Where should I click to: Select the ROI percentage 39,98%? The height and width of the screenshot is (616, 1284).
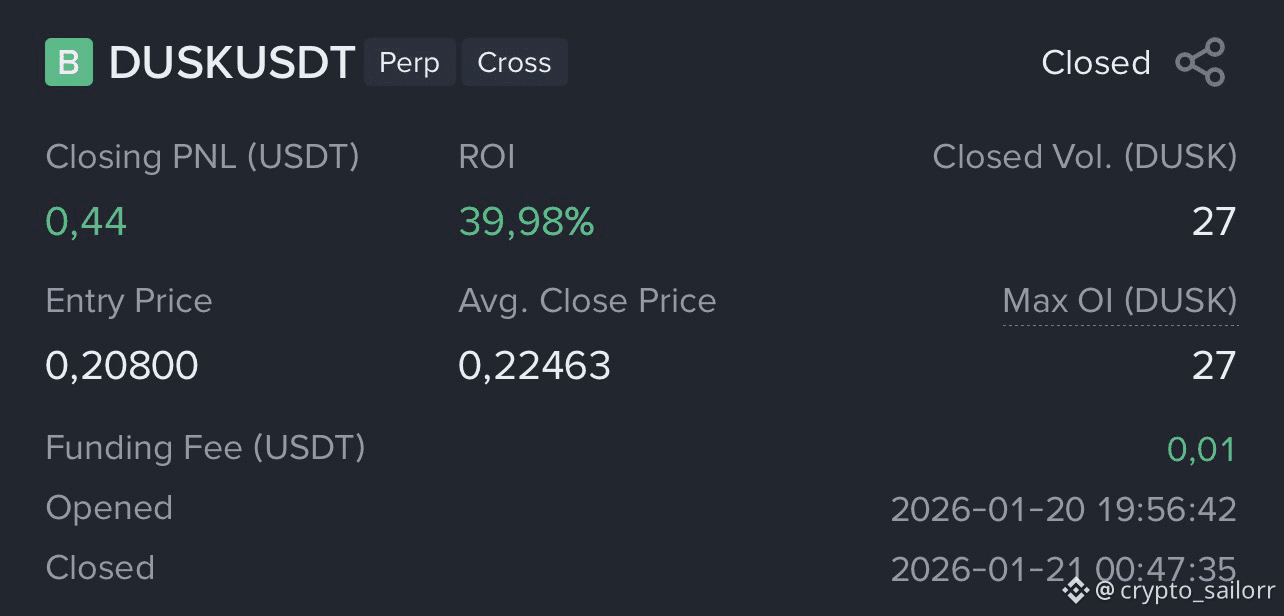[526, 221]
